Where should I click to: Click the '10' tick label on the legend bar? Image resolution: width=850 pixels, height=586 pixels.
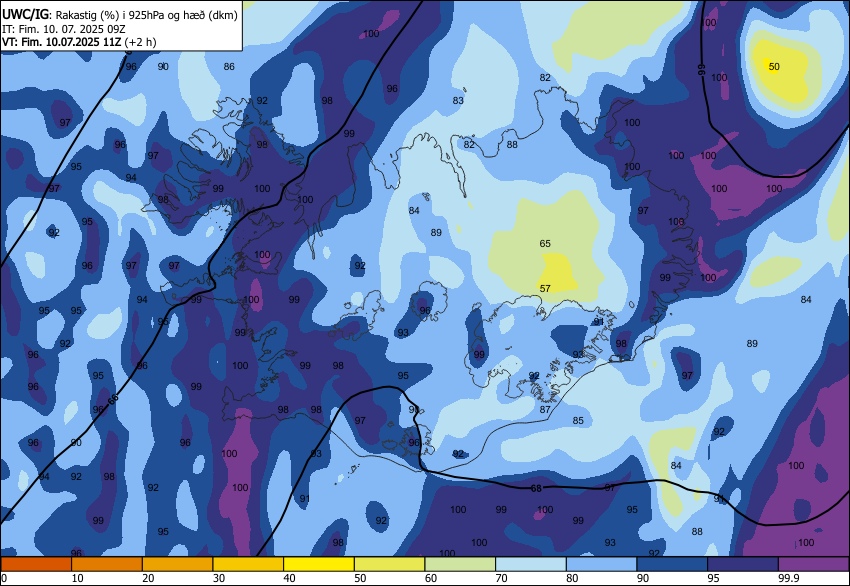[x=78, y=578]
